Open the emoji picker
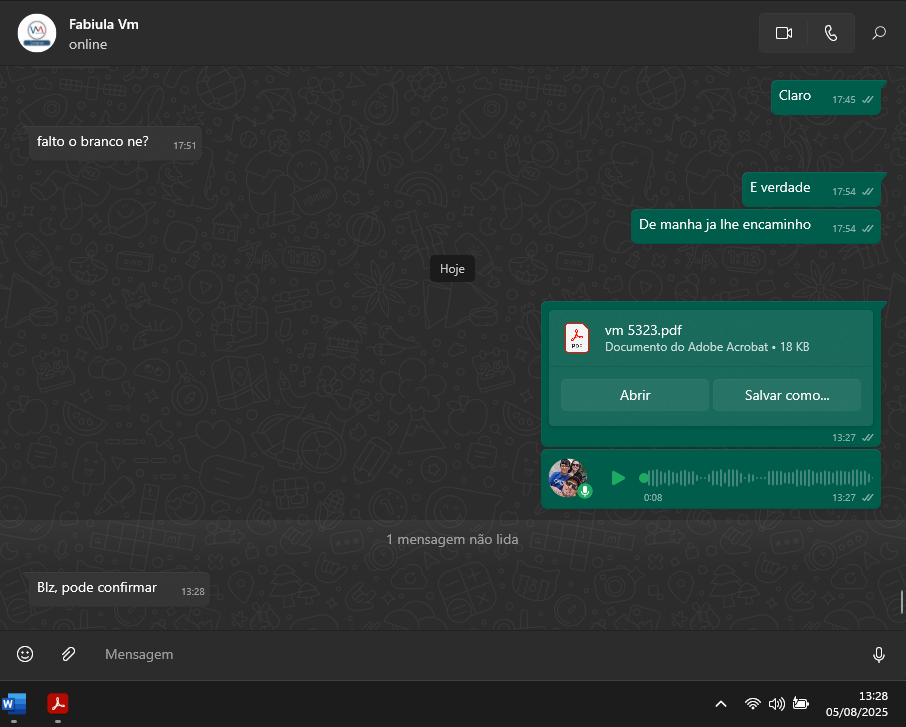The width and height of the screenshot is (906, 727). (x=25, y=654)
